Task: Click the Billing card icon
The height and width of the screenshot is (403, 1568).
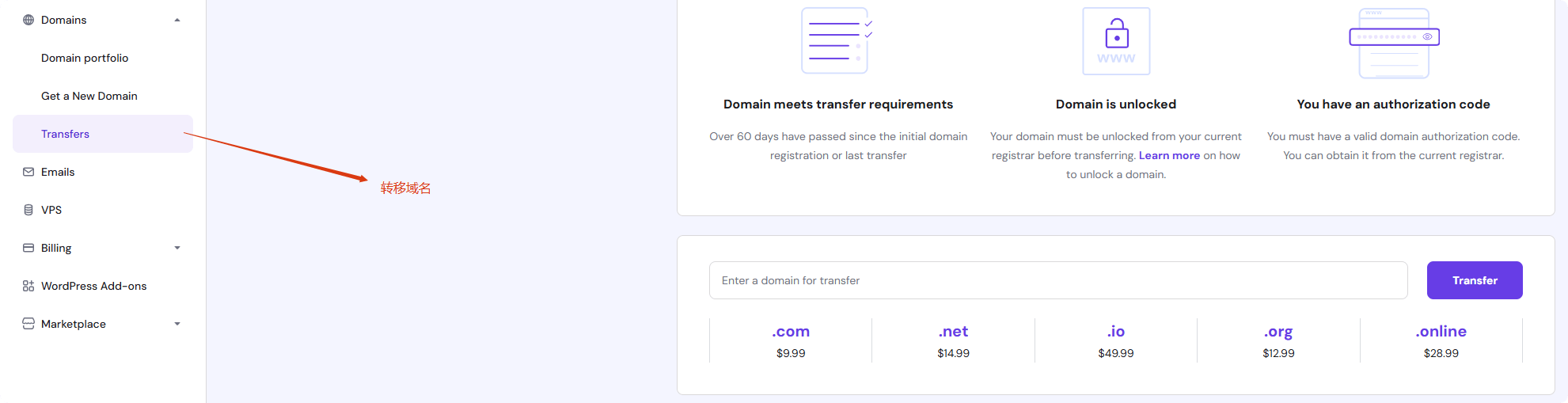Action: (28, 248)
